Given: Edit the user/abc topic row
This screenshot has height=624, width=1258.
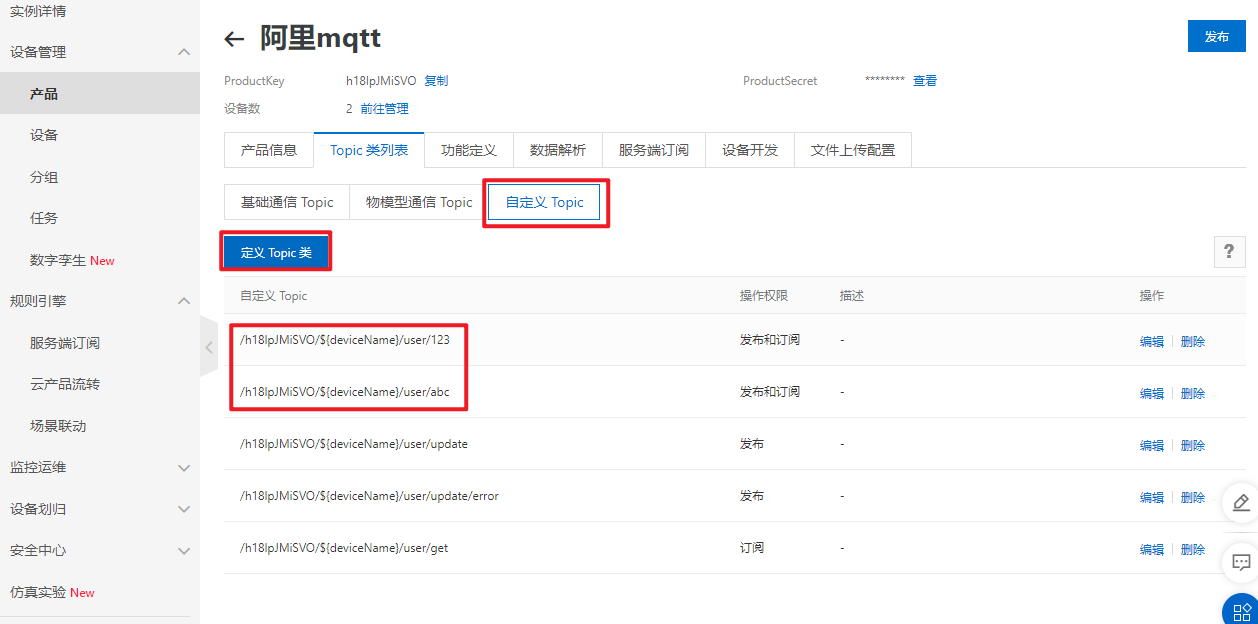Looking at the screenshot, I should (x=1152, y=393).
